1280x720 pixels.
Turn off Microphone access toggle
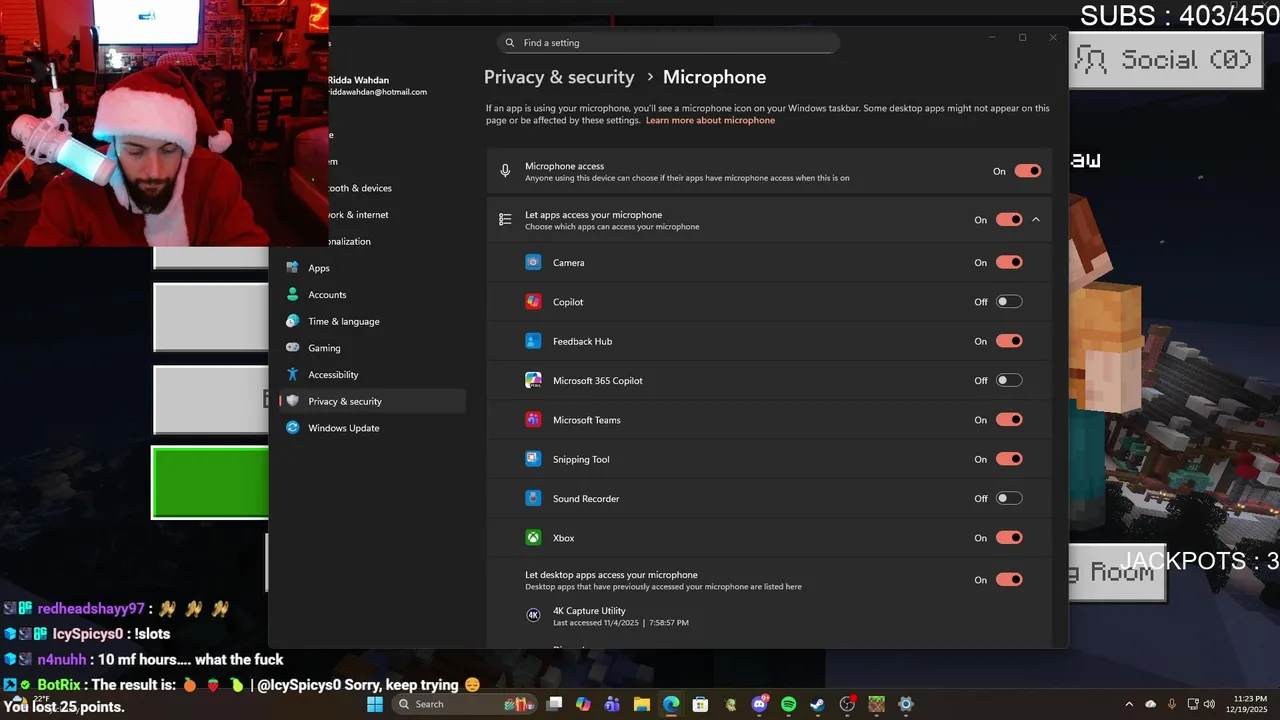[x=1028, y=171]
